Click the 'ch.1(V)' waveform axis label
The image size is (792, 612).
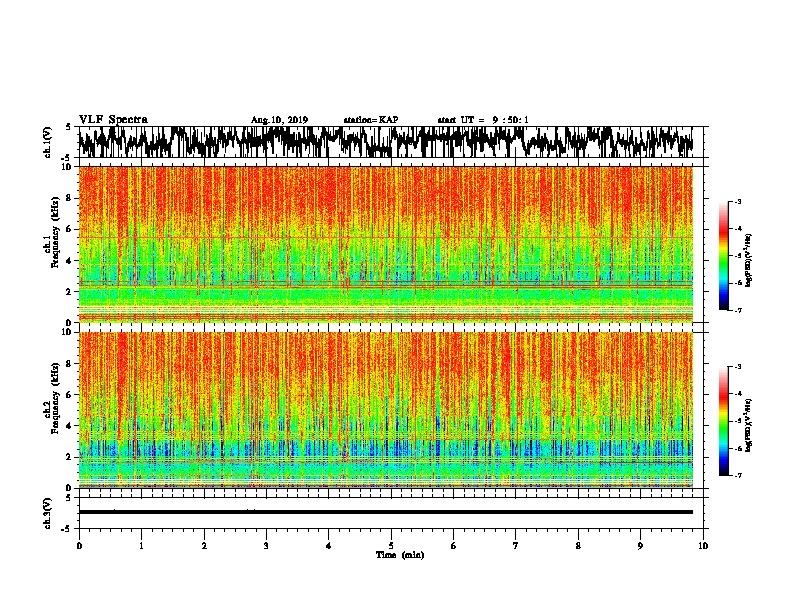47,142
